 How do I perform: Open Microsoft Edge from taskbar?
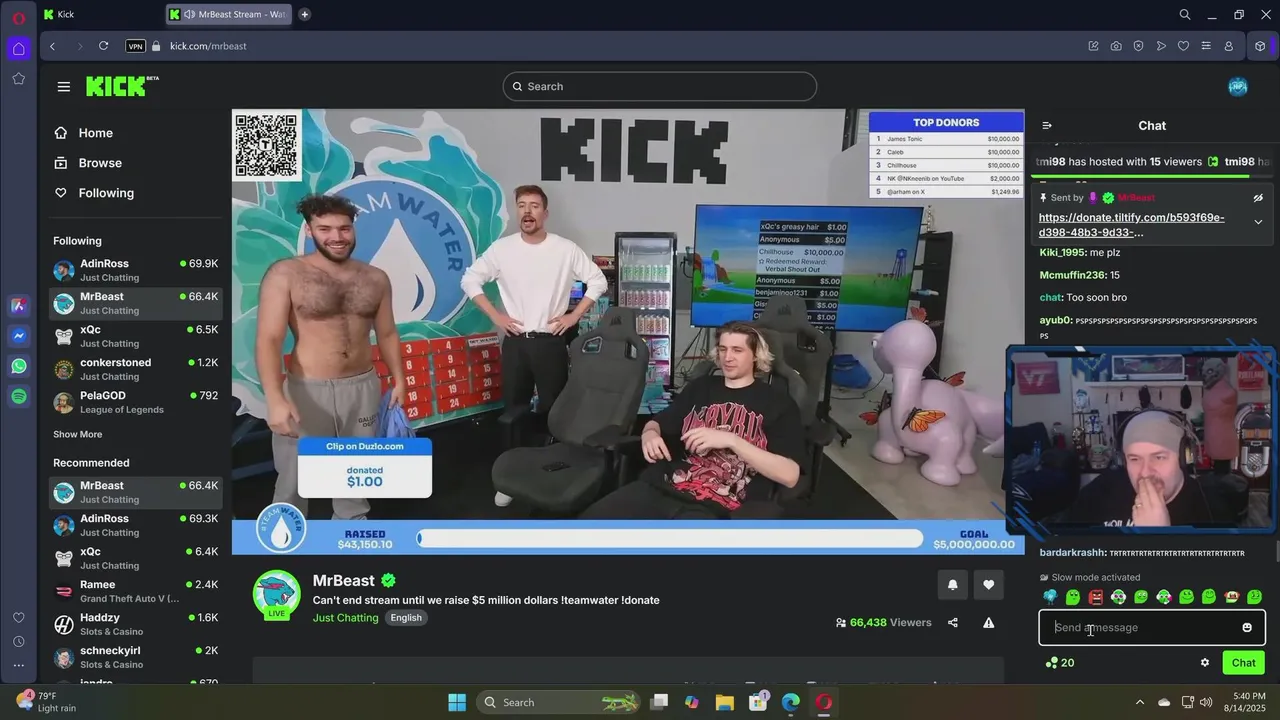point(791,702)
